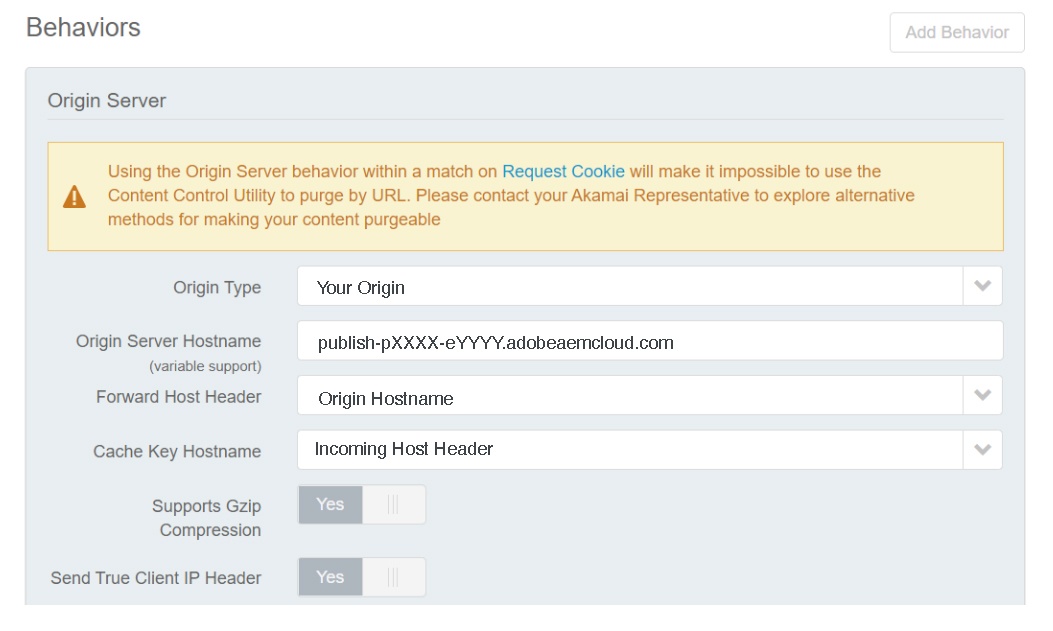This screenshot has width=1053, height=631.
Task: Open the Cache Key Hostname dropdown
Action: [x=649, y=450]
